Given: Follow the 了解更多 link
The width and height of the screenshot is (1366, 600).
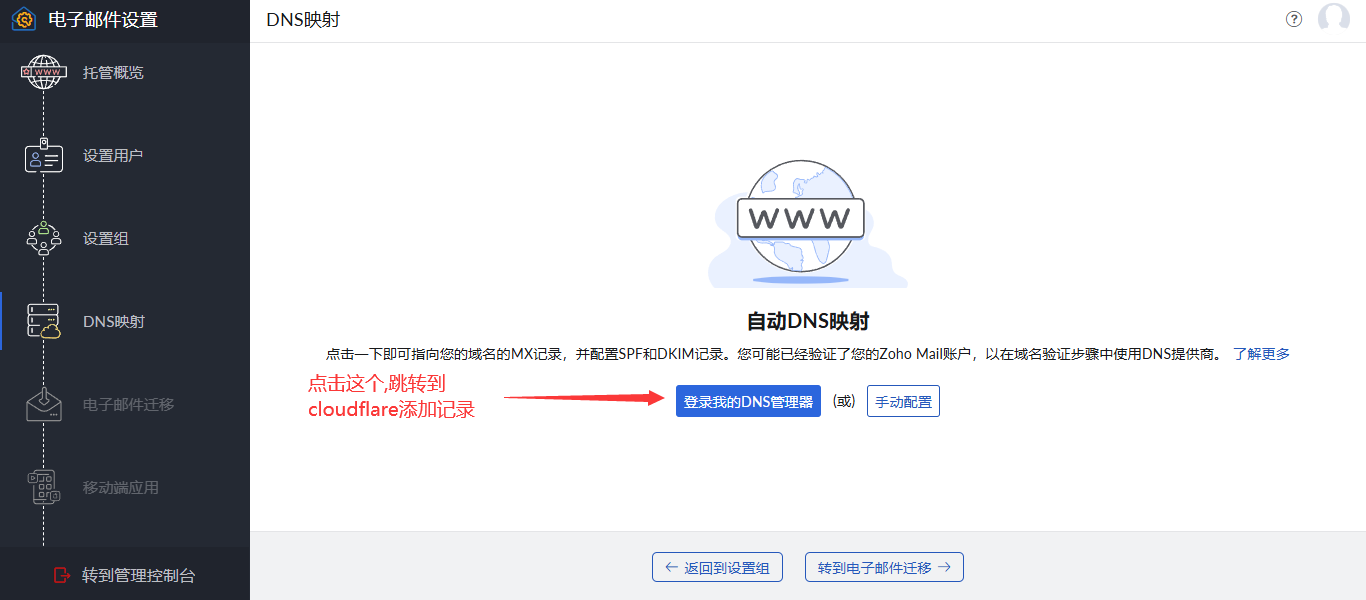Looking at the screenshot, I should (1261, 354).
